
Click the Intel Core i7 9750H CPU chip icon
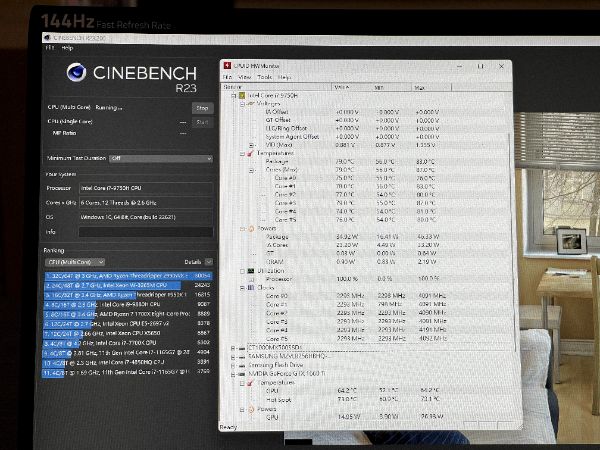coord(242,95)
